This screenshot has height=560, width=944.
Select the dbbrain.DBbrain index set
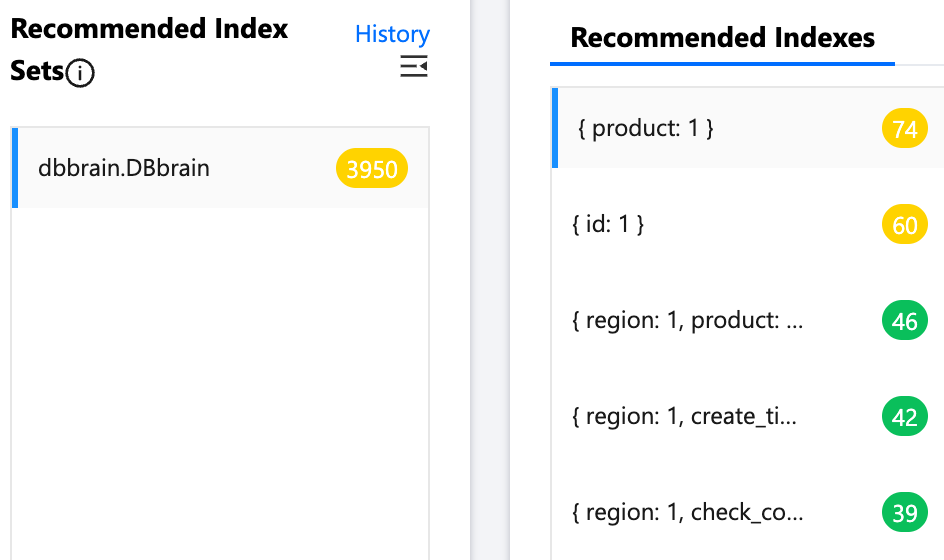click(124, 168)
